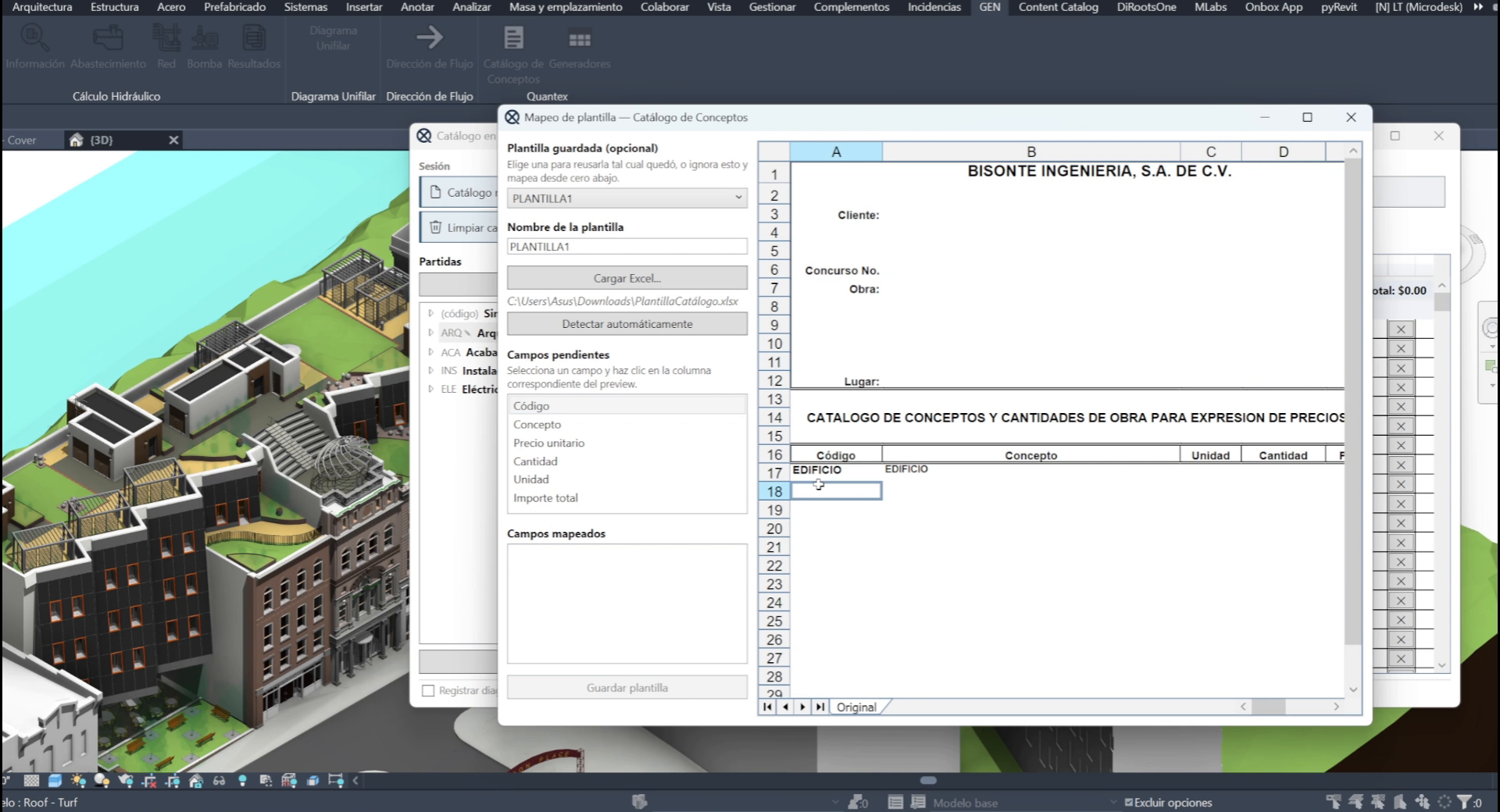Expand the ELE Eléctrica tree node
This screenshot has width=1500, height=812.
pos(430,389)
